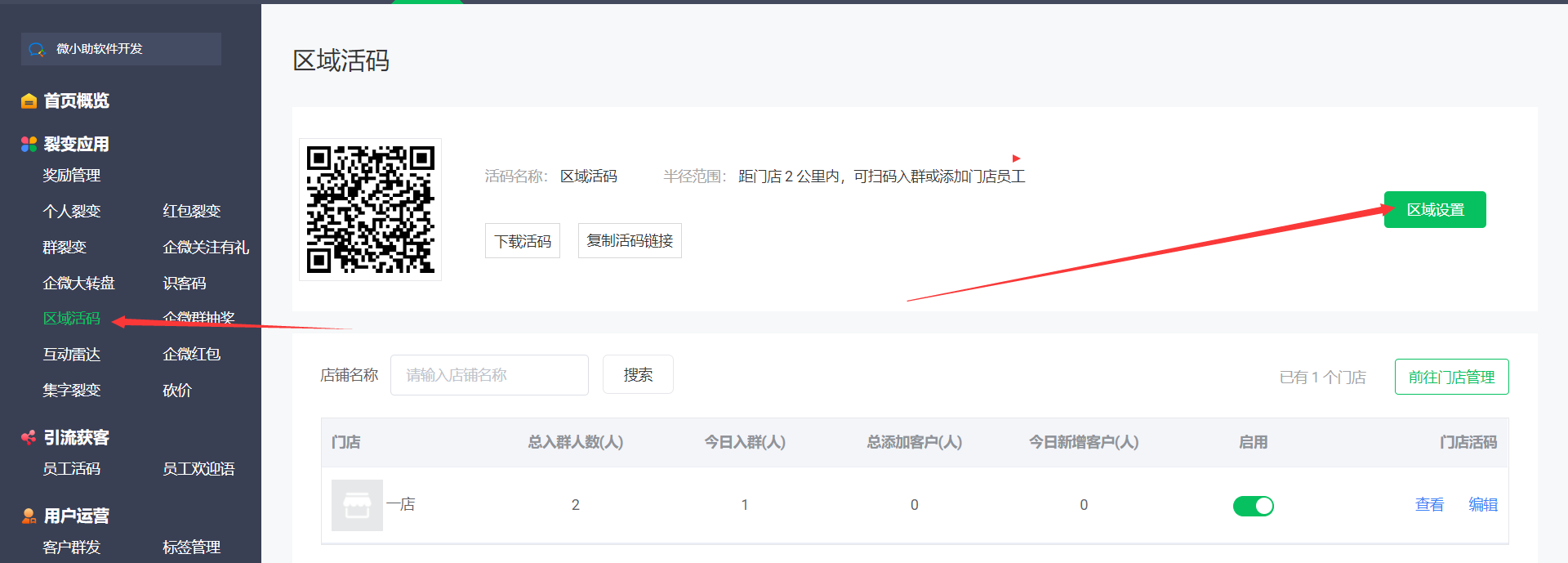Viewport: 1568px width, 563px height.
Task: Click the 启用 column header
Action: click(1253, 442)
